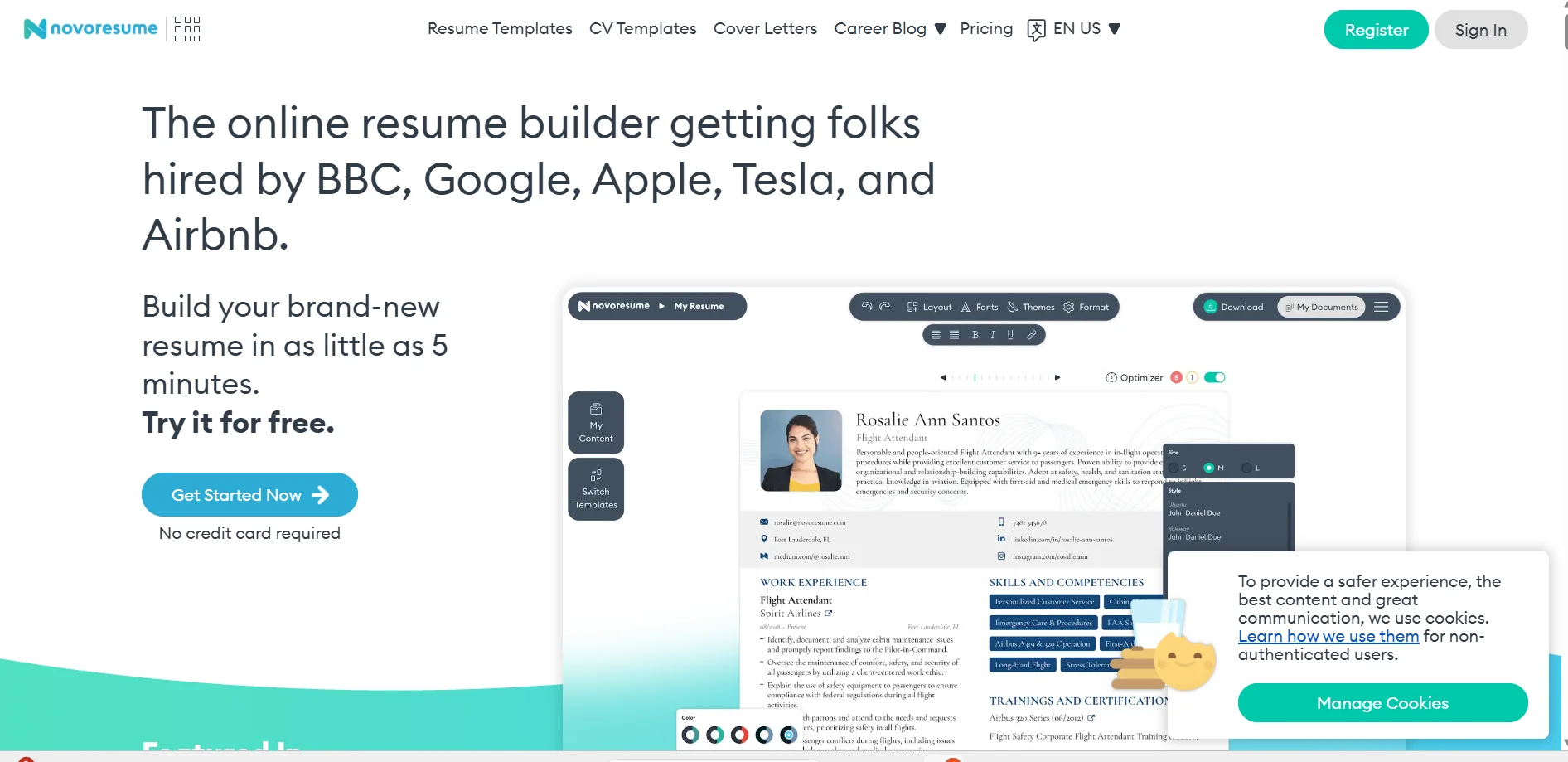Click the language translate icon in navbar
The height and width of the screenshot is (762, 1568).
pyautogui.click(x=1036, y=30)
